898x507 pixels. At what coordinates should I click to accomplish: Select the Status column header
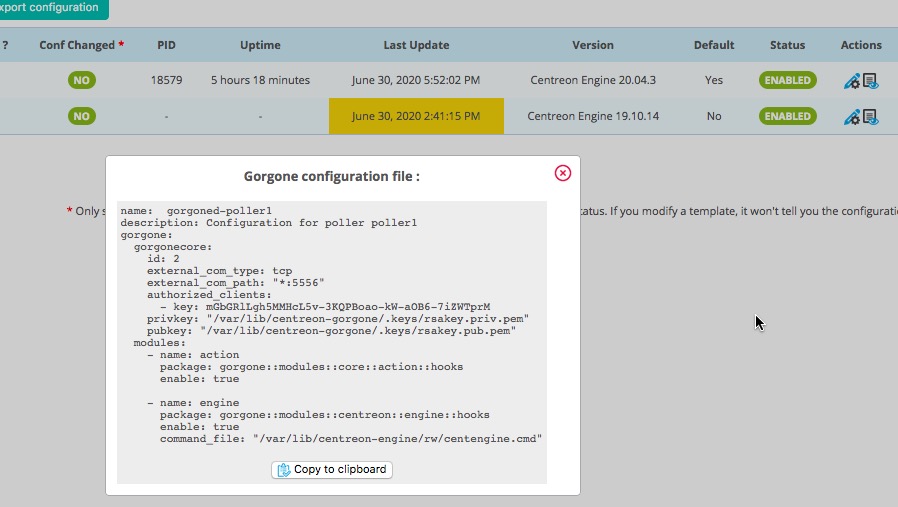tap(787, 45)
